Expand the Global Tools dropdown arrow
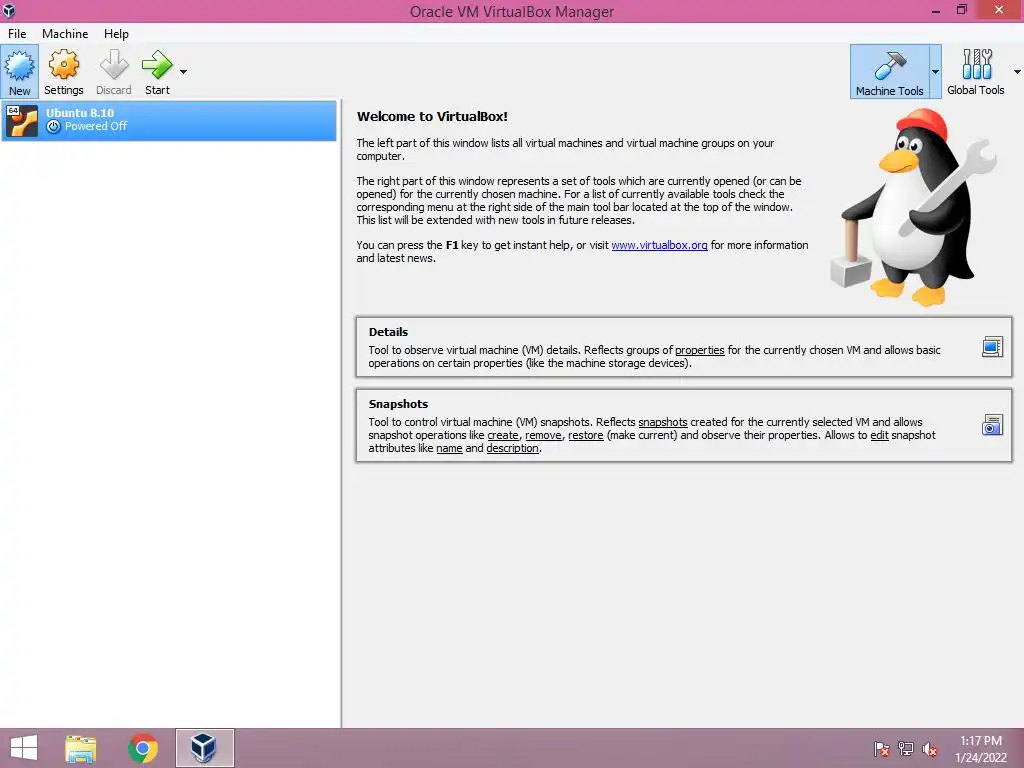 [1017, 72]
